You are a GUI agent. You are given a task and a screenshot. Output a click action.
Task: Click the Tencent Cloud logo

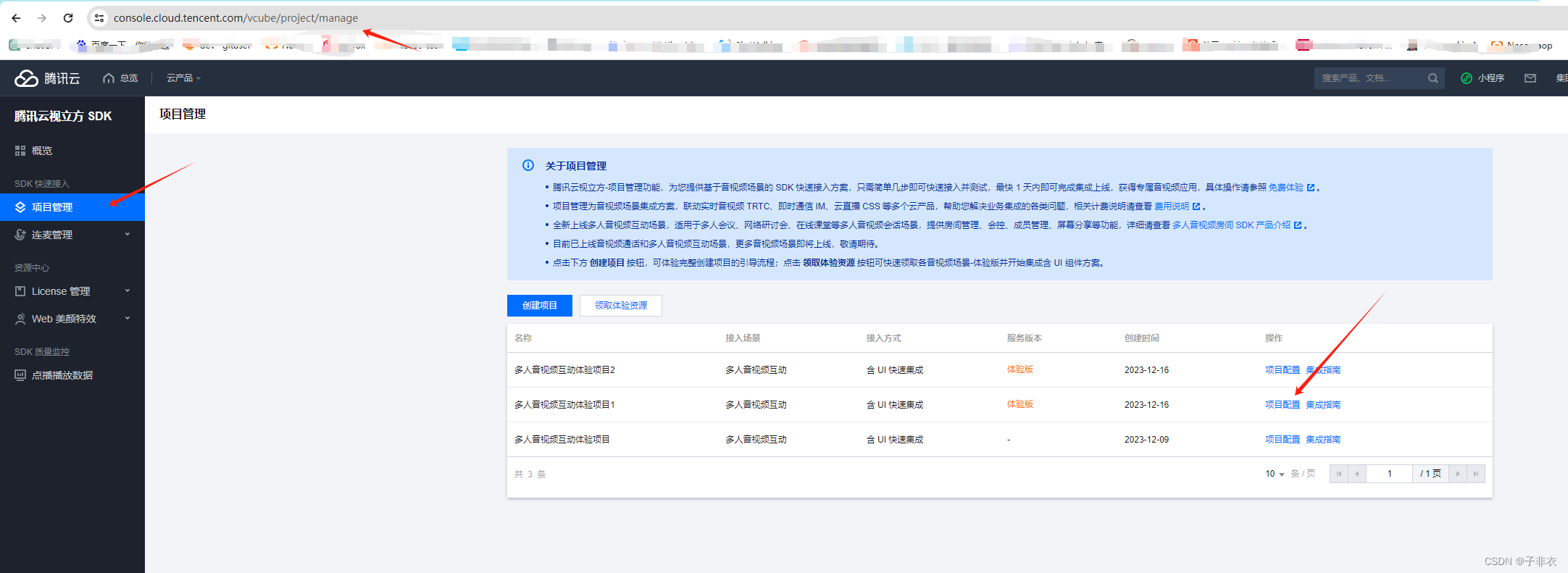click(x=48, y=78)
